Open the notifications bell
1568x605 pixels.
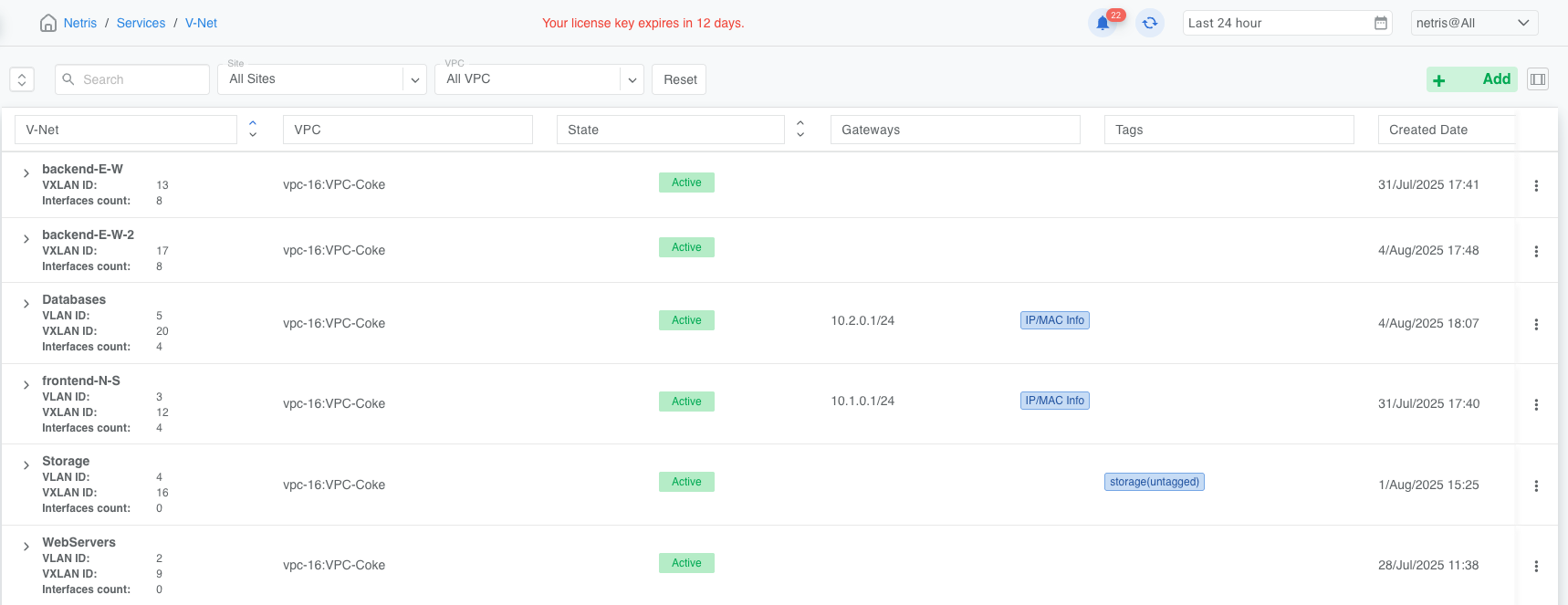click(x=1103, y=23)
